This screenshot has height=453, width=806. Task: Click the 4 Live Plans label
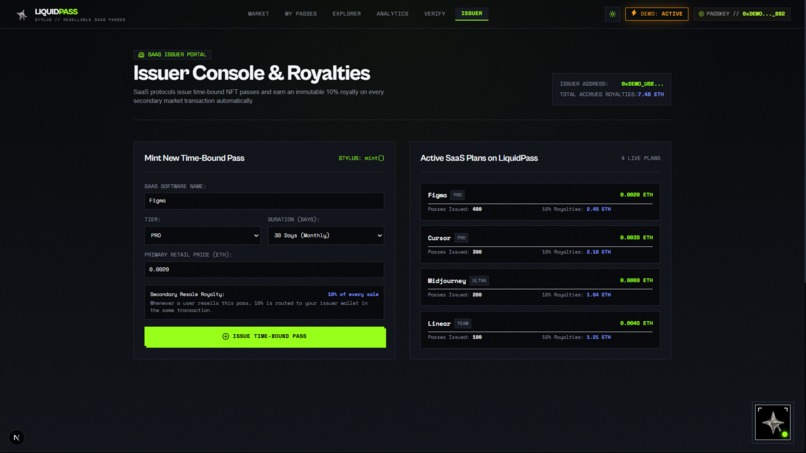pos(640,158)
